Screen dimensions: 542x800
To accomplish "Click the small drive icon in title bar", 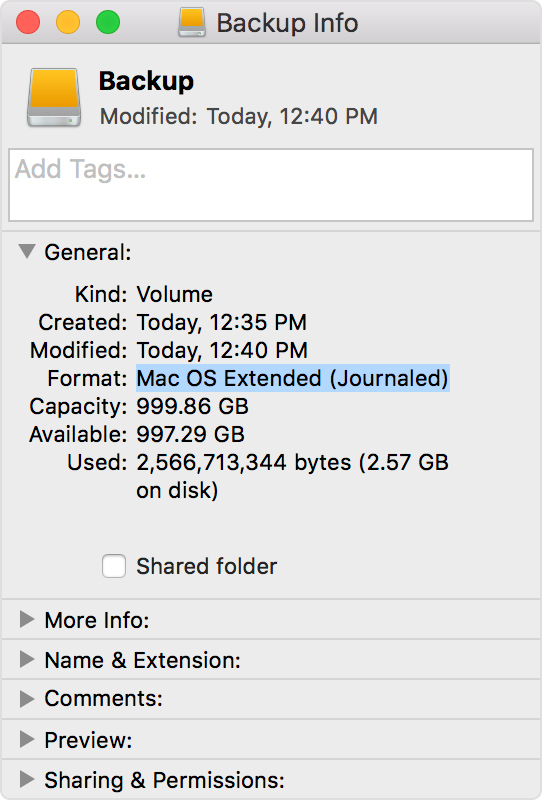I will coord(192,22).
